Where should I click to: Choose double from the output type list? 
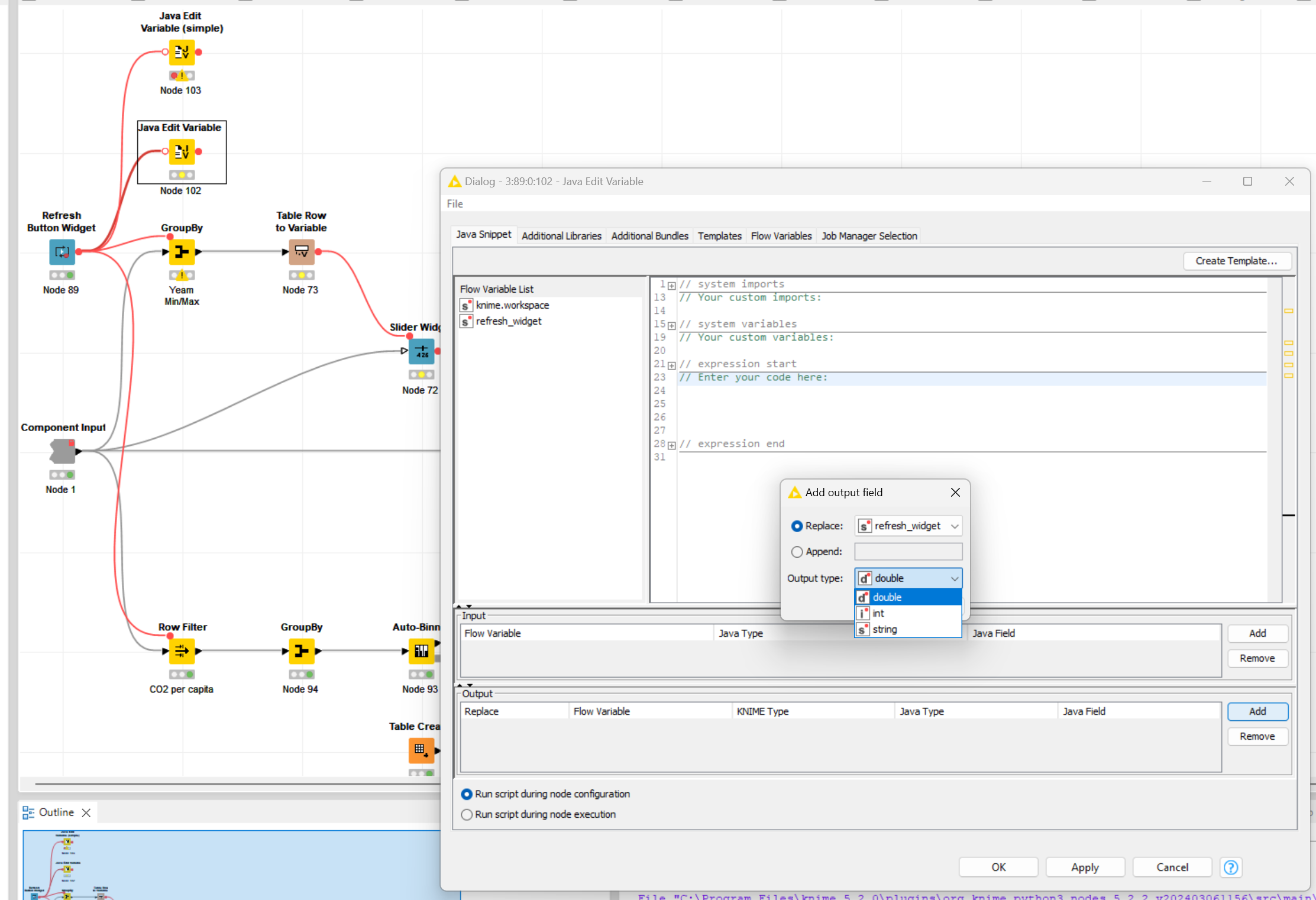(x=908, y=597)
